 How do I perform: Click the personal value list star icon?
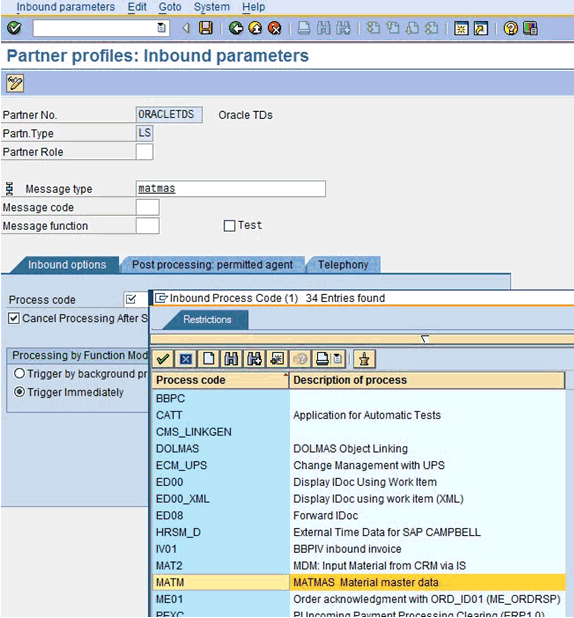[x=277, y=359]
